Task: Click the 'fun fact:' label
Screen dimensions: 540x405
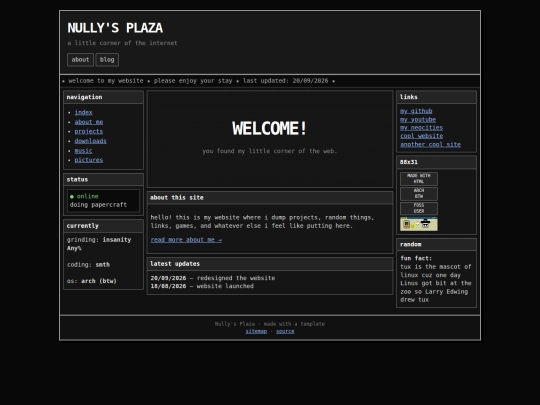Action: 416,258
